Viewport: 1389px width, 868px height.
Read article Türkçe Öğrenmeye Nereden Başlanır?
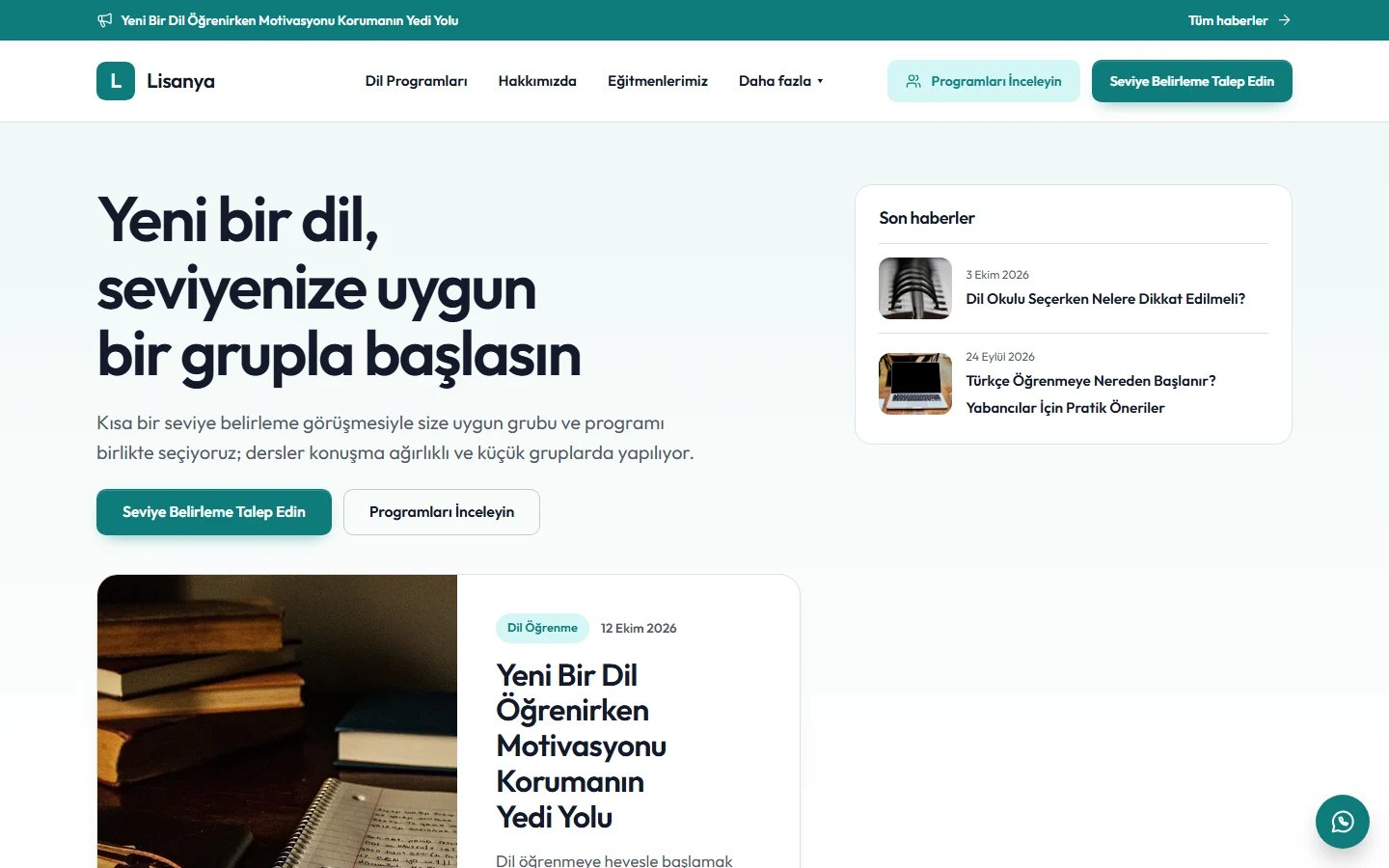[x=1091, y=394]
